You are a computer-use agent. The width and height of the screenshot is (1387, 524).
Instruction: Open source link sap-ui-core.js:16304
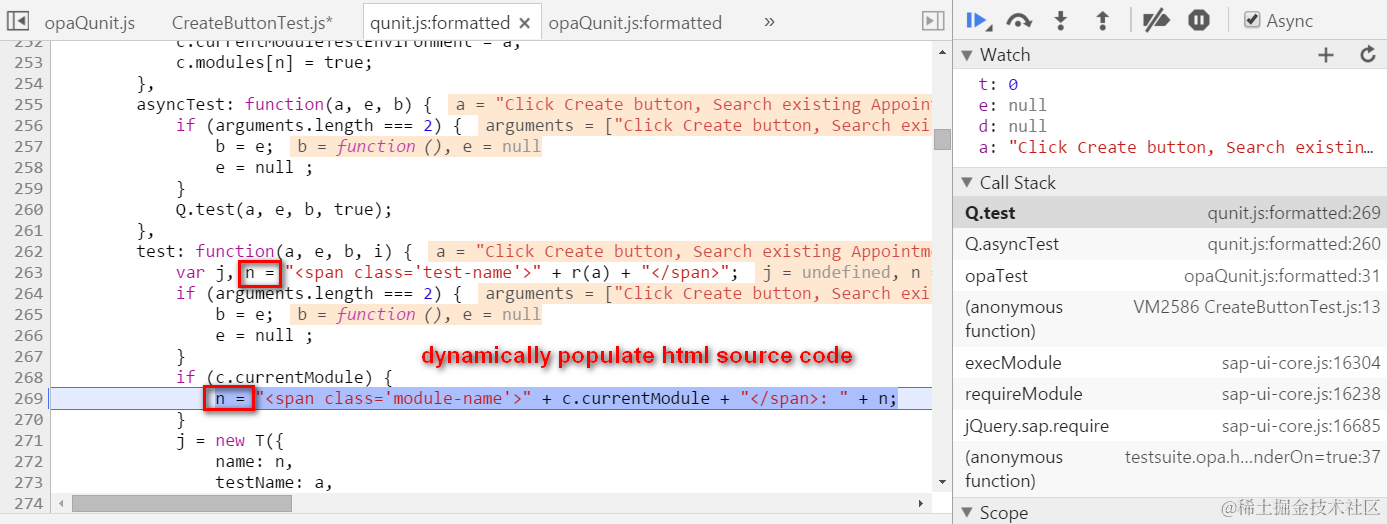[1301, 363]
